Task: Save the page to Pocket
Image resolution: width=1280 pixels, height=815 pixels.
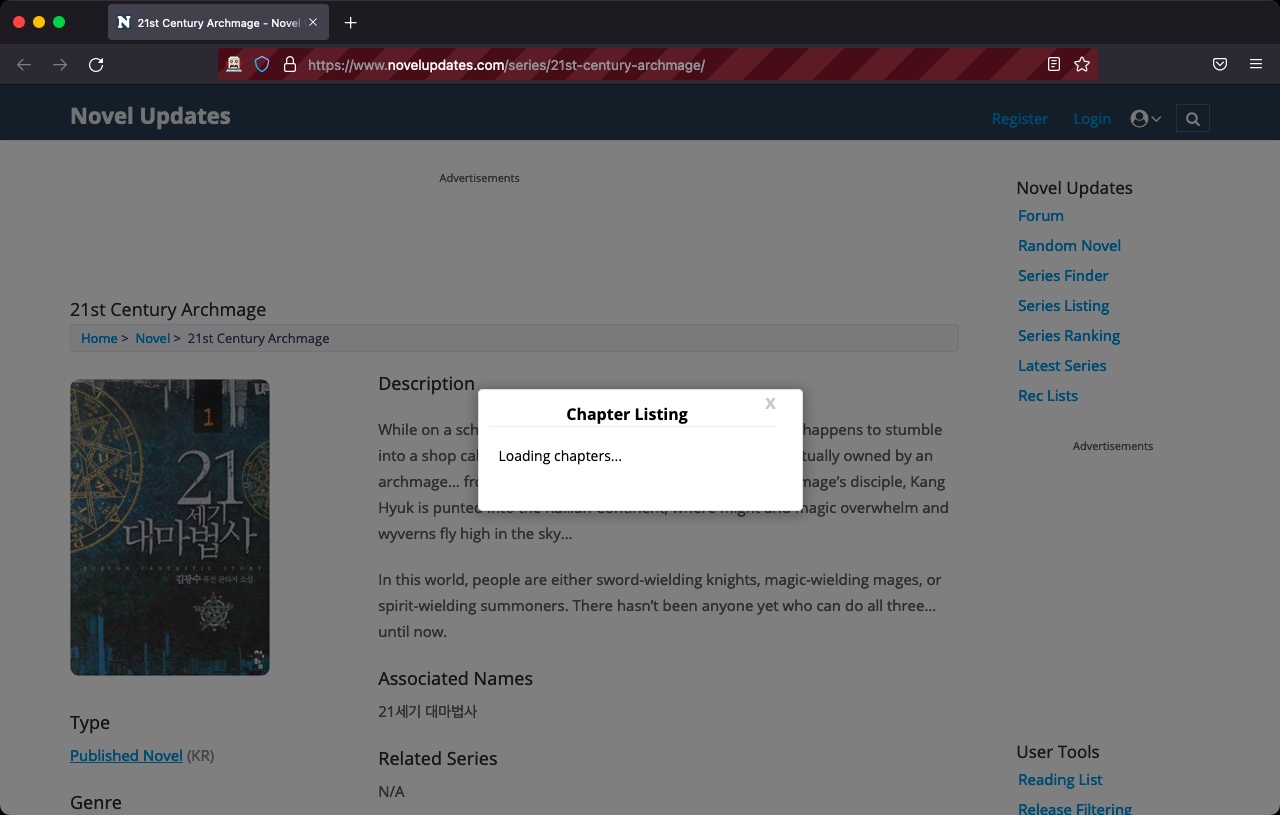Action: click(1219, 63)
